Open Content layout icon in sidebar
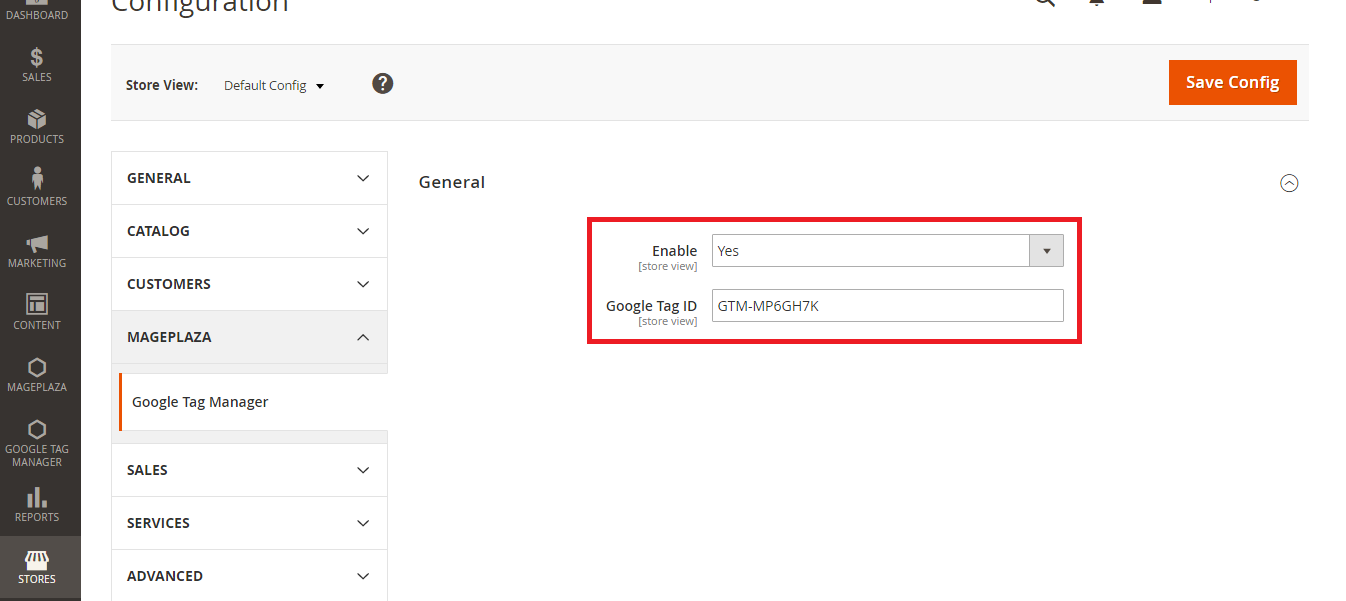The width and height of the screenshot is (1346, 601). (37, 304)
